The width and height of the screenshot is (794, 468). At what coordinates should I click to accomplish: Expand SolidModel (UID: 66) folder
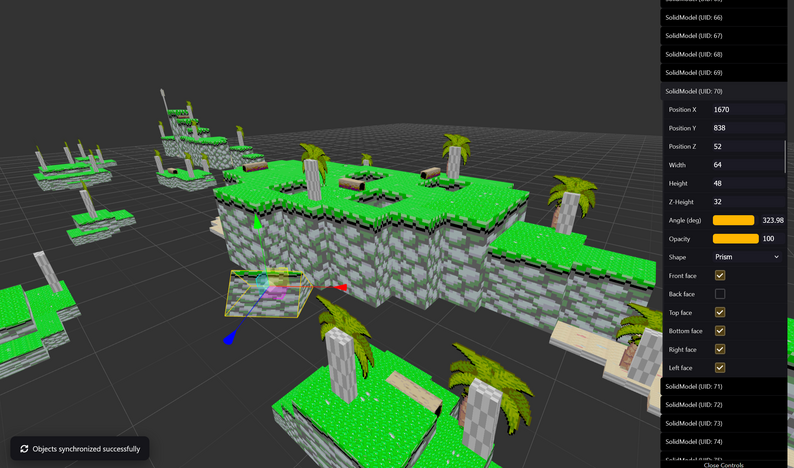click(724, 18)
